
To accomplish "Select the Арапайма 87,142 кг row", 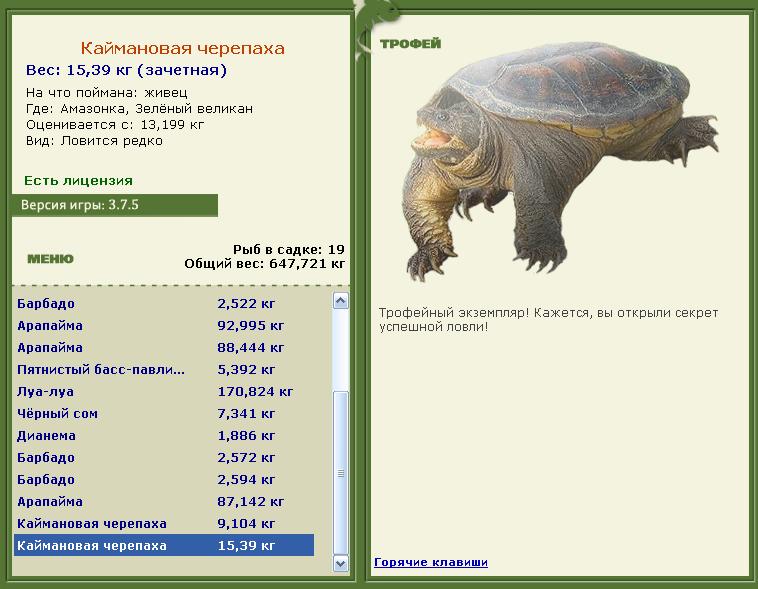I will (x=164, y=501).
